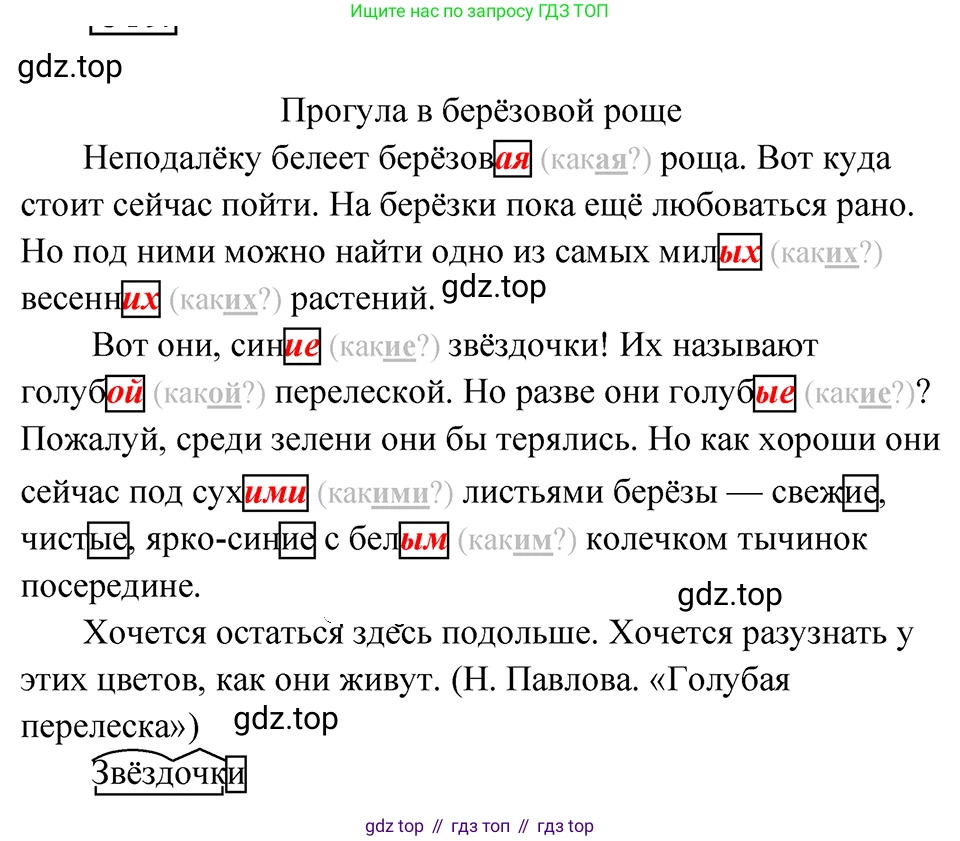Click the word "самых"
960x841 pixels.
point(602,252)
